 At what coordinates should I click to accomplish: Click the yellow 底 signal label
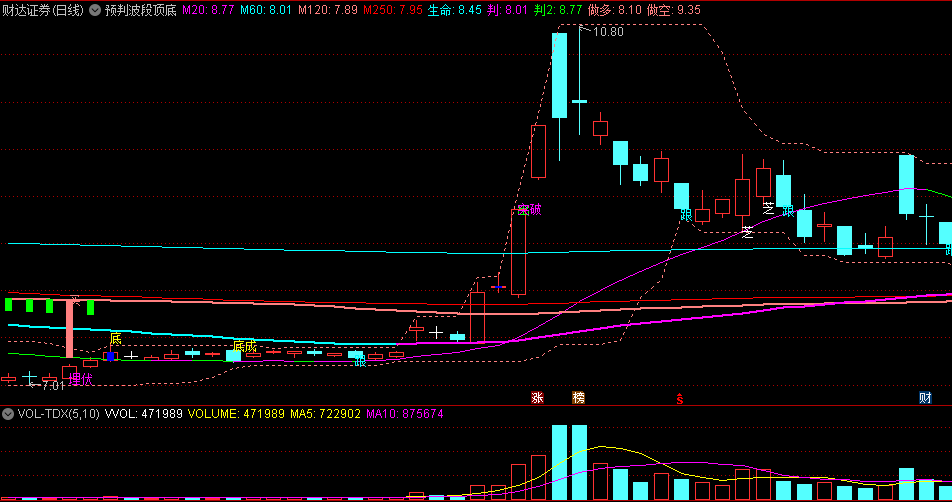pos(115,339)
